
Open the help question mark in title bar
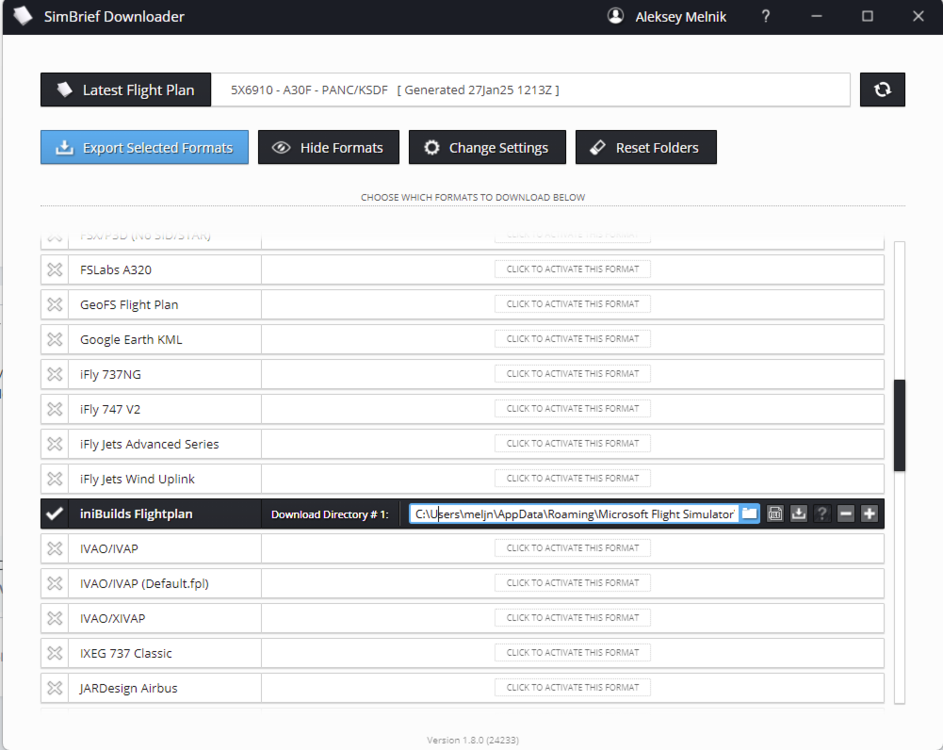[766, 17]
